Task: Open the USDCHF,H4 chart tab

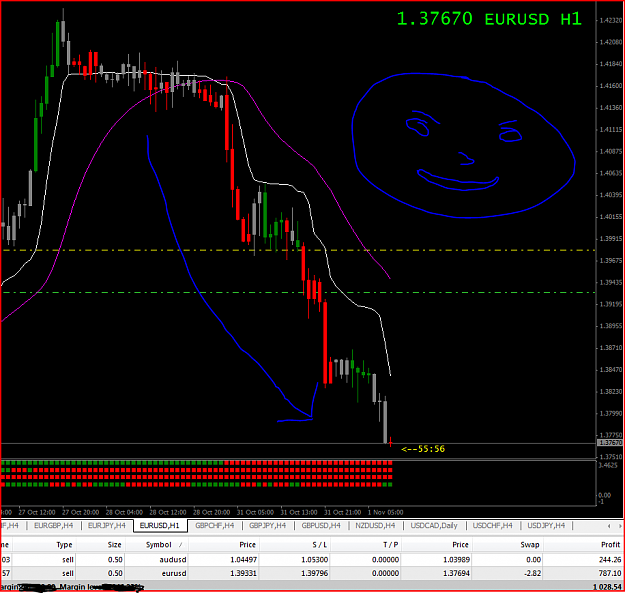Action: (x=492, y=526)
